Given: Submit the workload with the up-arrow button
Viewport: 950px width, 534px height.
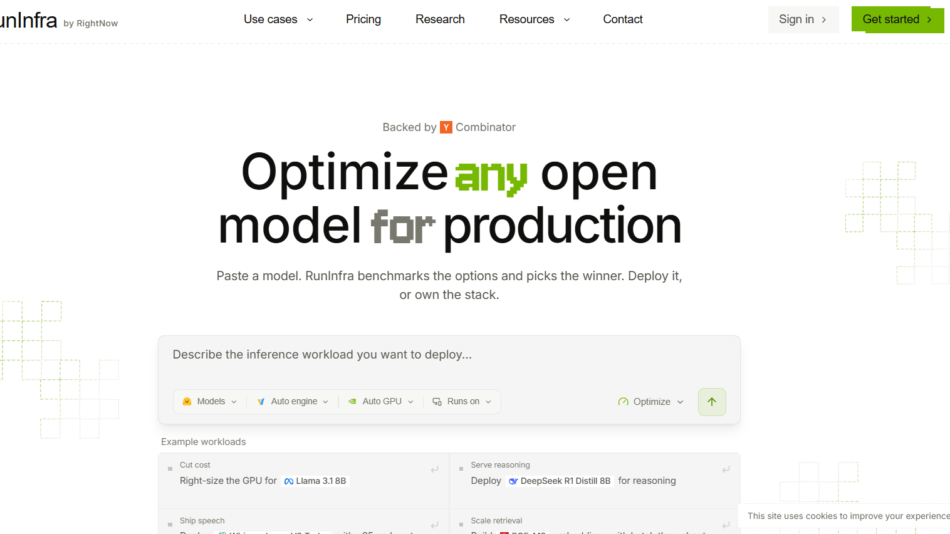Looking at the screenshot, I should point(712,402).
